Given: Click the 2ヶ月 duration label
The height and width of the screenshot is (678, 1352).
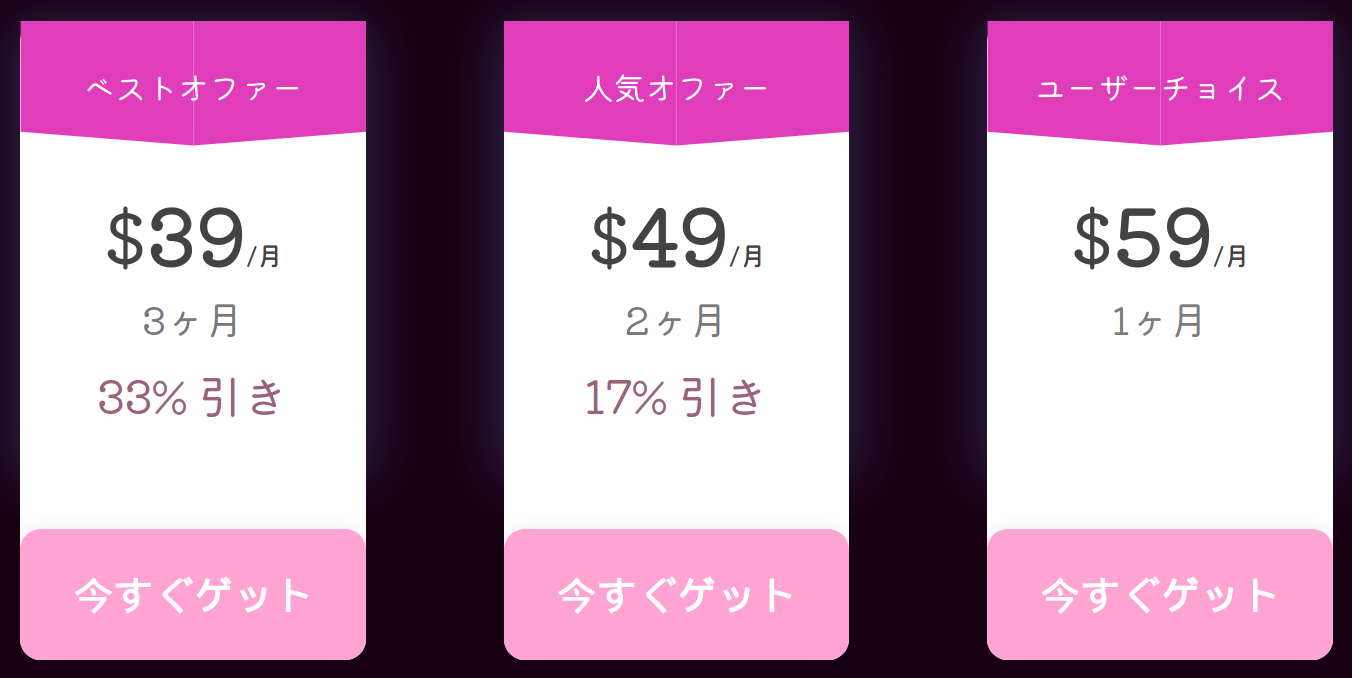Looking at the screenshot, I should [x=675, y=321].
